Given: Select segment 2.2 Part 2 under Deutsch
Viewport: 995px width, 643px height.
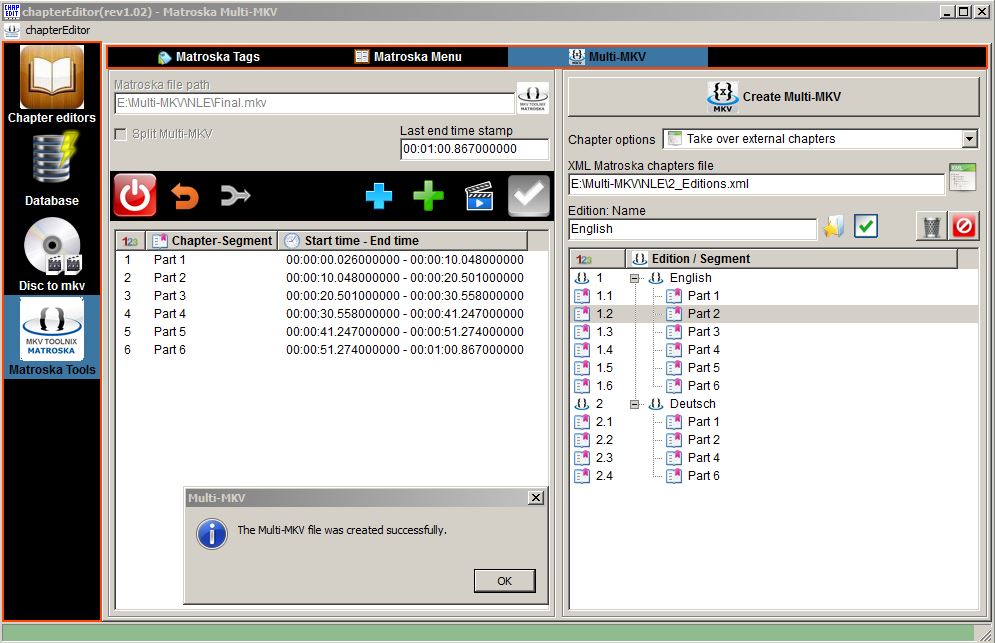Looking at the screenshot, I should coord(703,439).
